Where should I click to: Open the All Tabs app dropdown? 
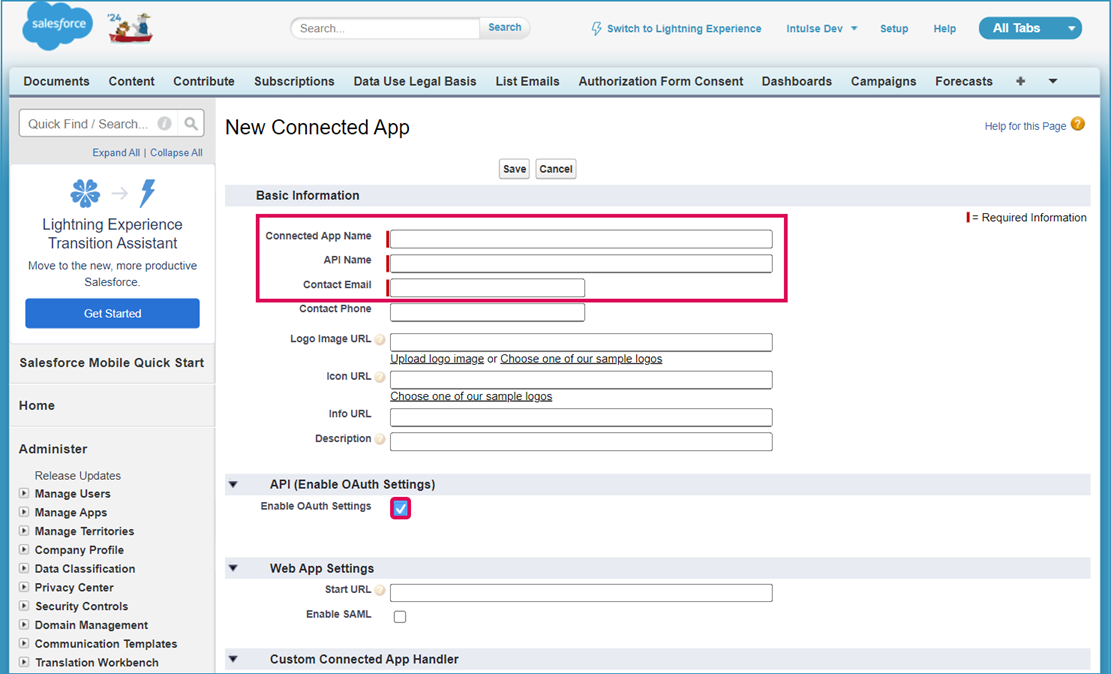pos(1030,28)
